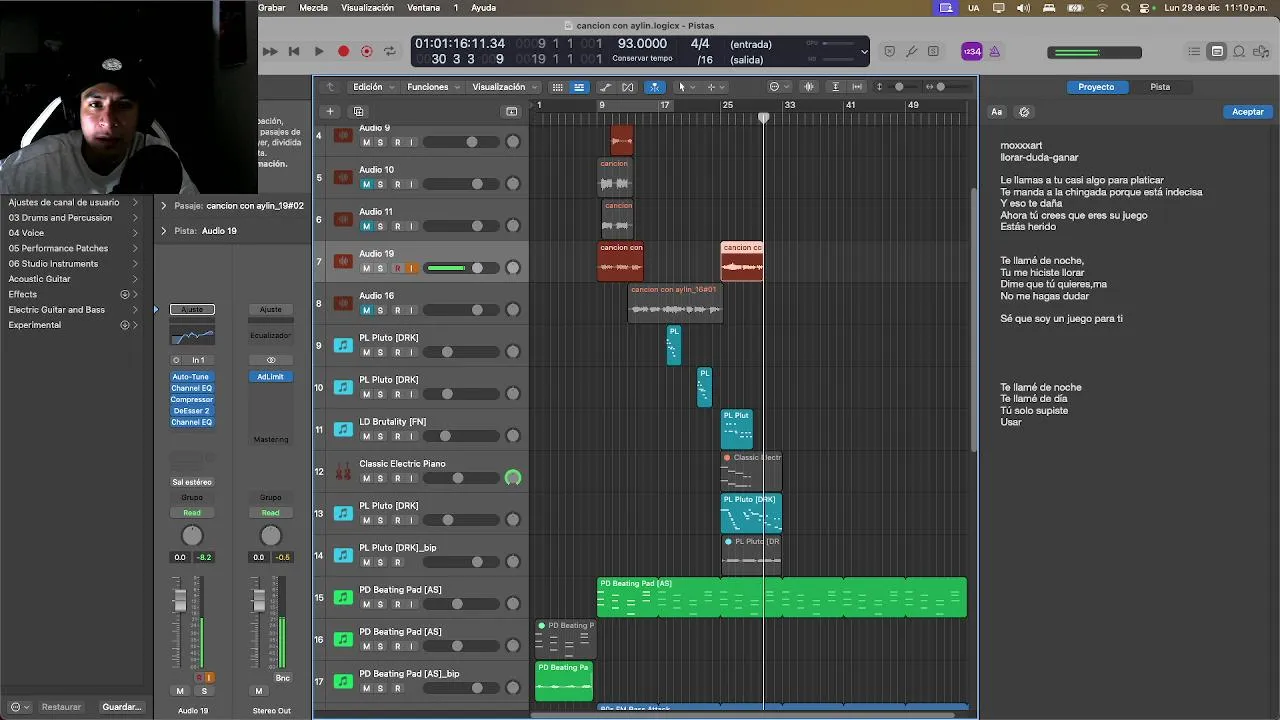Toggle the Automation button
Viewport: 1280px width, 720px height.
pos(605,87)
